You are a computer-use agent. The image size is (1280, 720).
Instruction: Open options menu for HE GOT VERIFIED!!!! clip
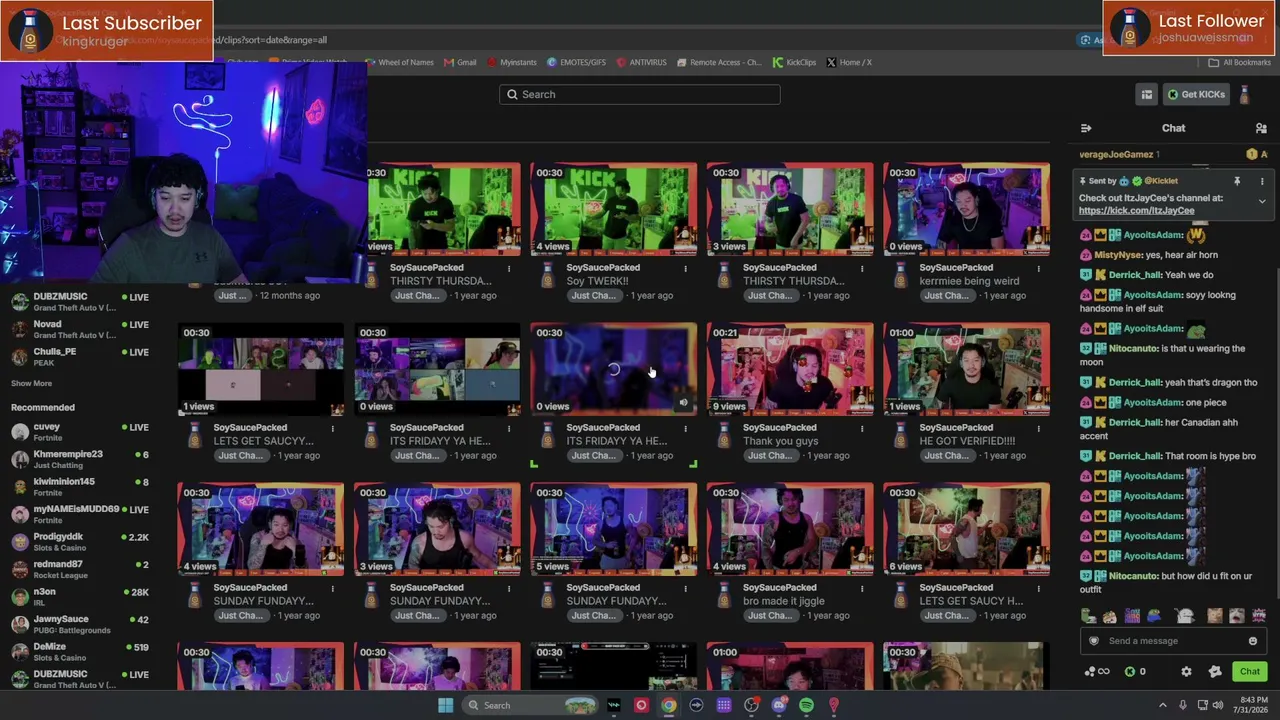[1038, 428]
